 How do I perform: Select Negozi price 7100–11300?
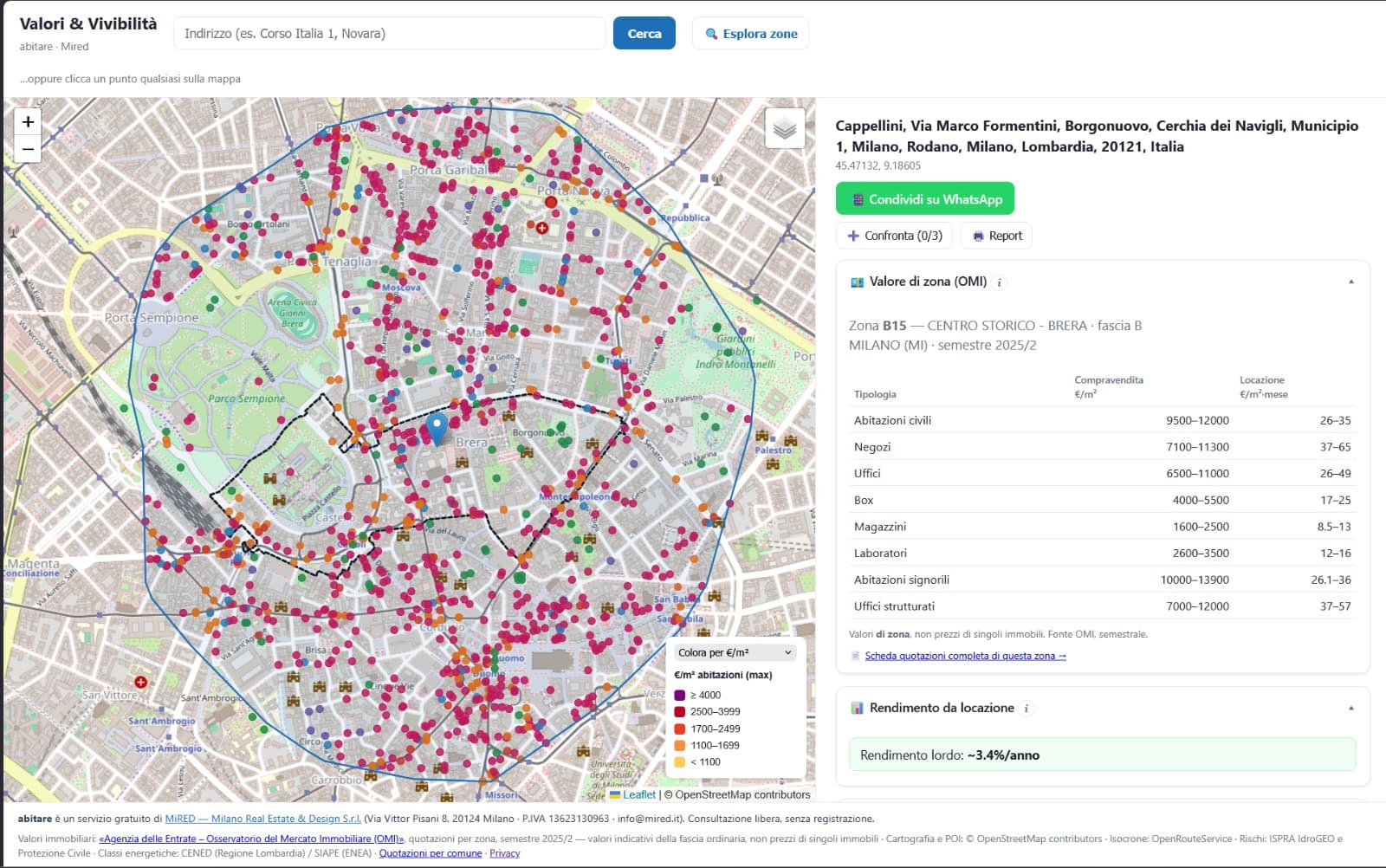click(x=1197, y=447)
